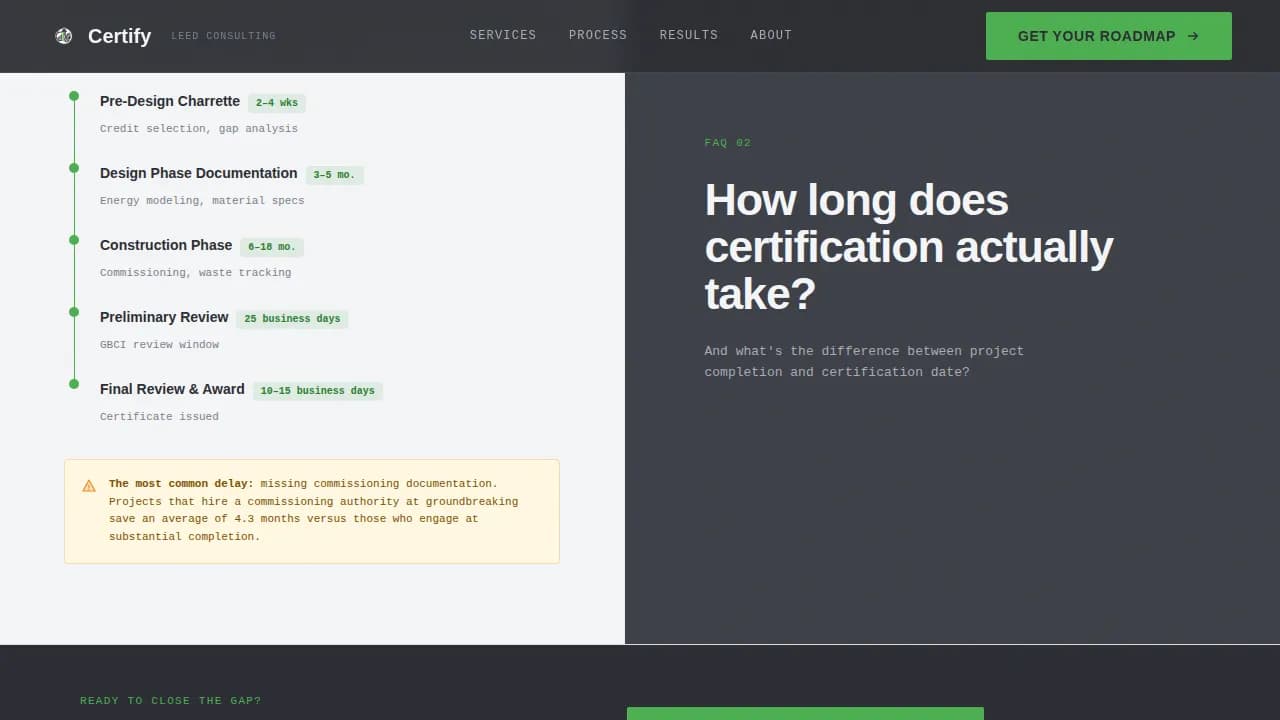Click the Get Your Roadmap button
This screenshot has width=1280, height=720.
1109,36
